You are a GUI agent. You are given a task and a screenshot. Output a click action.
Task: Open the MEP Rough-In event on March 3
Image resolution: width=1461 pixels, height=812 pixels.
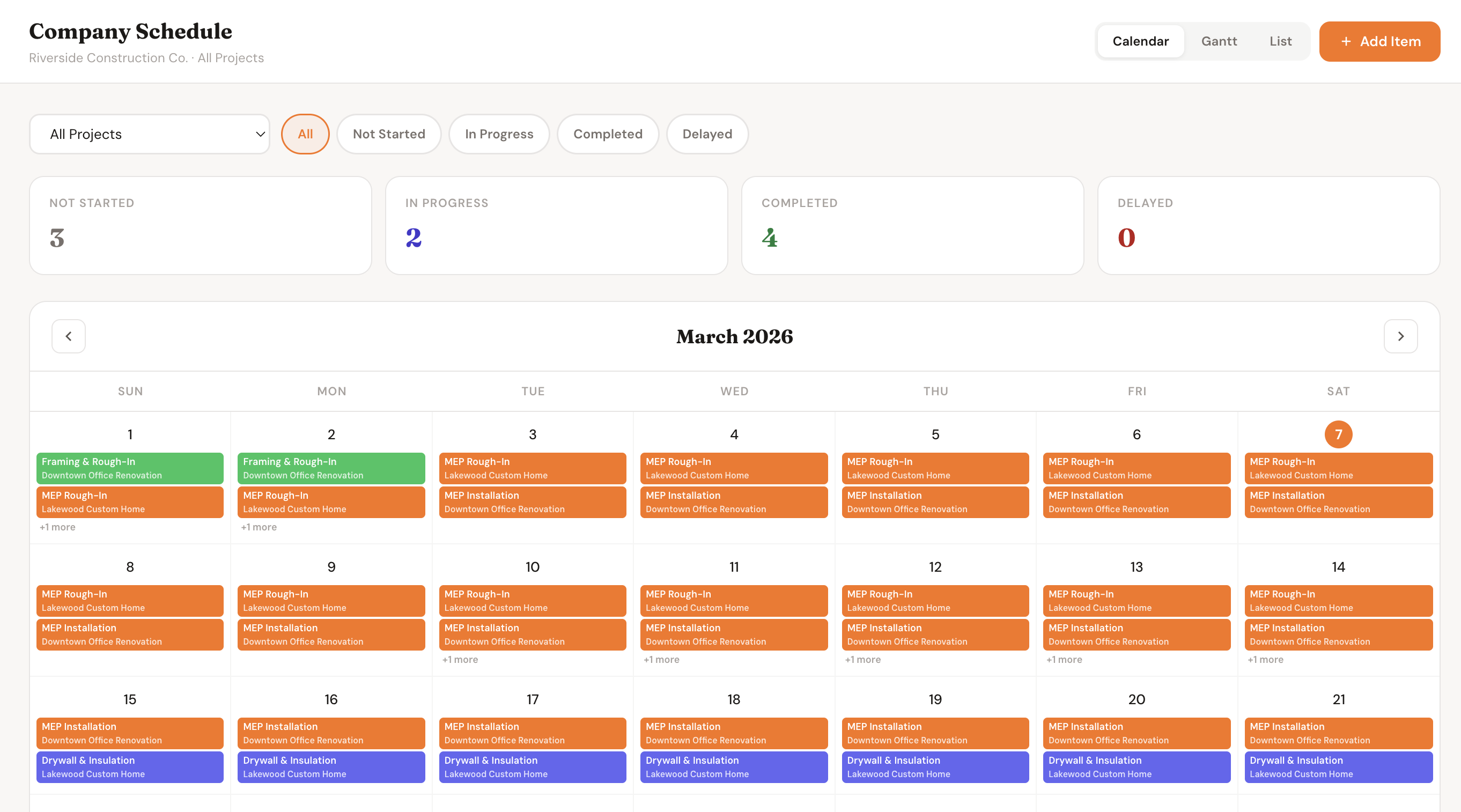(532, 468)
